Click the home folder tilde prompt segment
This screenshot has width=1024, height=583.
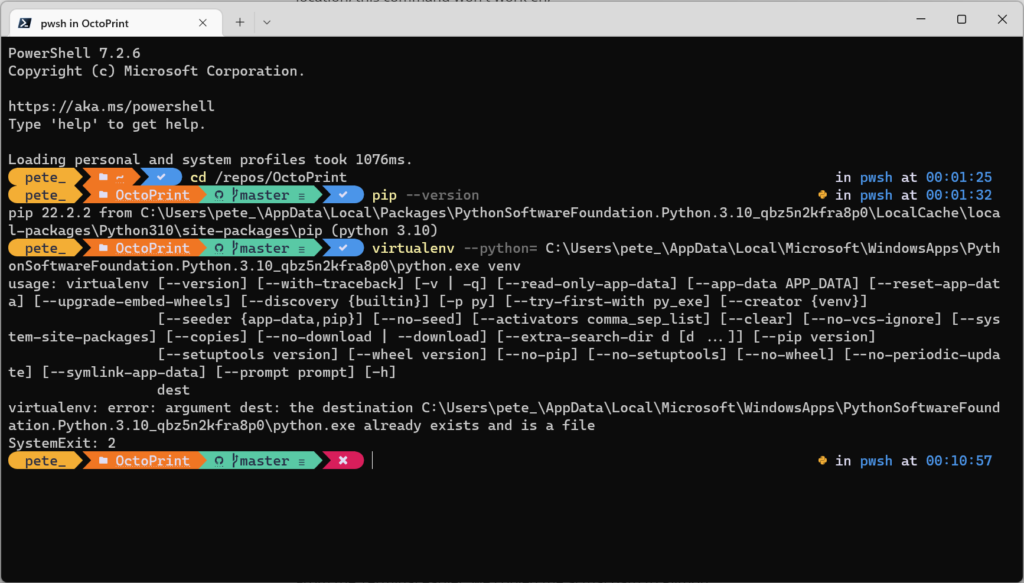coord(112,177)
